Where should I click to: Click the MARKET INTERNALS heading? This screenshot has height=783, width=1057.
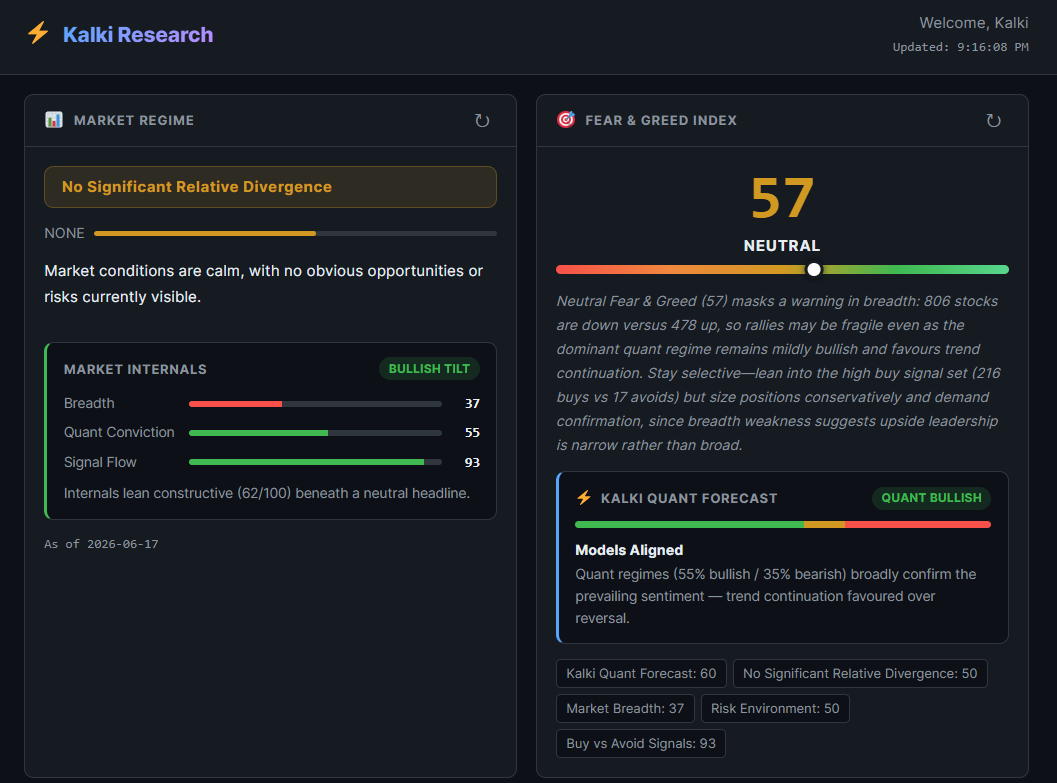(x=135, y=369)
